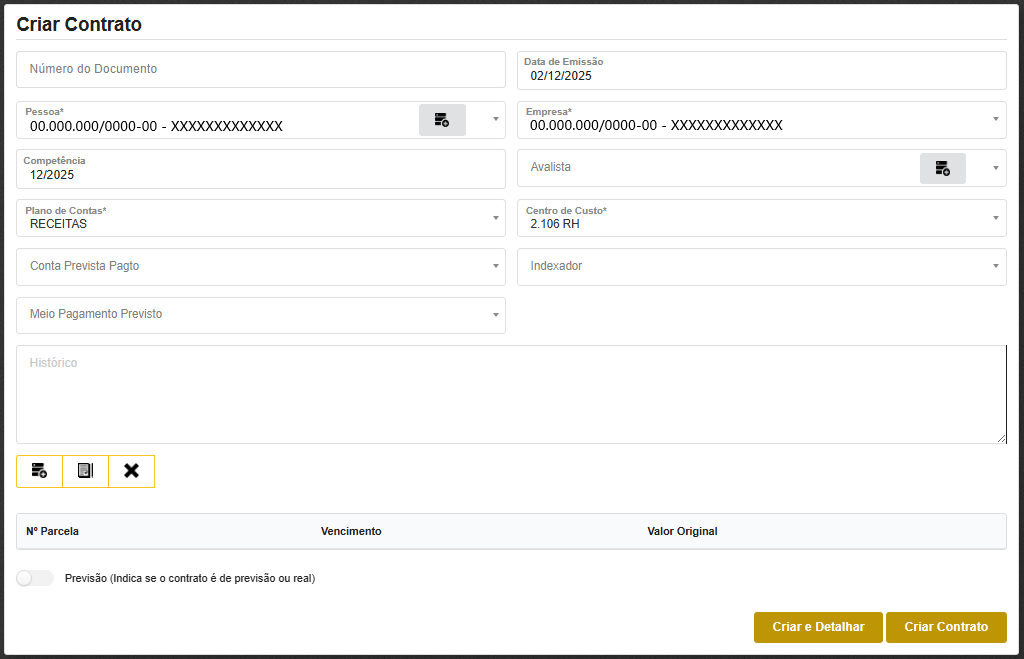Expand the Indexador dropdown
Image resolution: width=1024 pixels, height=659 pixels.
pos(996,267)
